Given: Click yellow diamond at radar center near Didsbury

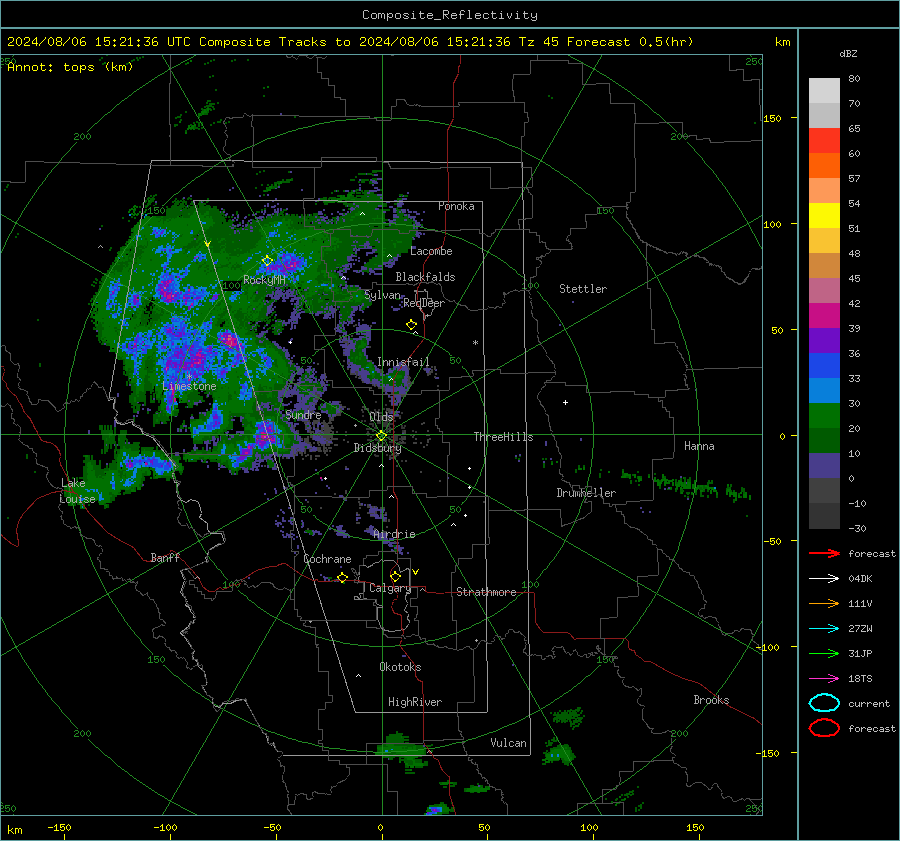Looking at the screenshot, I should tap(381, 436).
